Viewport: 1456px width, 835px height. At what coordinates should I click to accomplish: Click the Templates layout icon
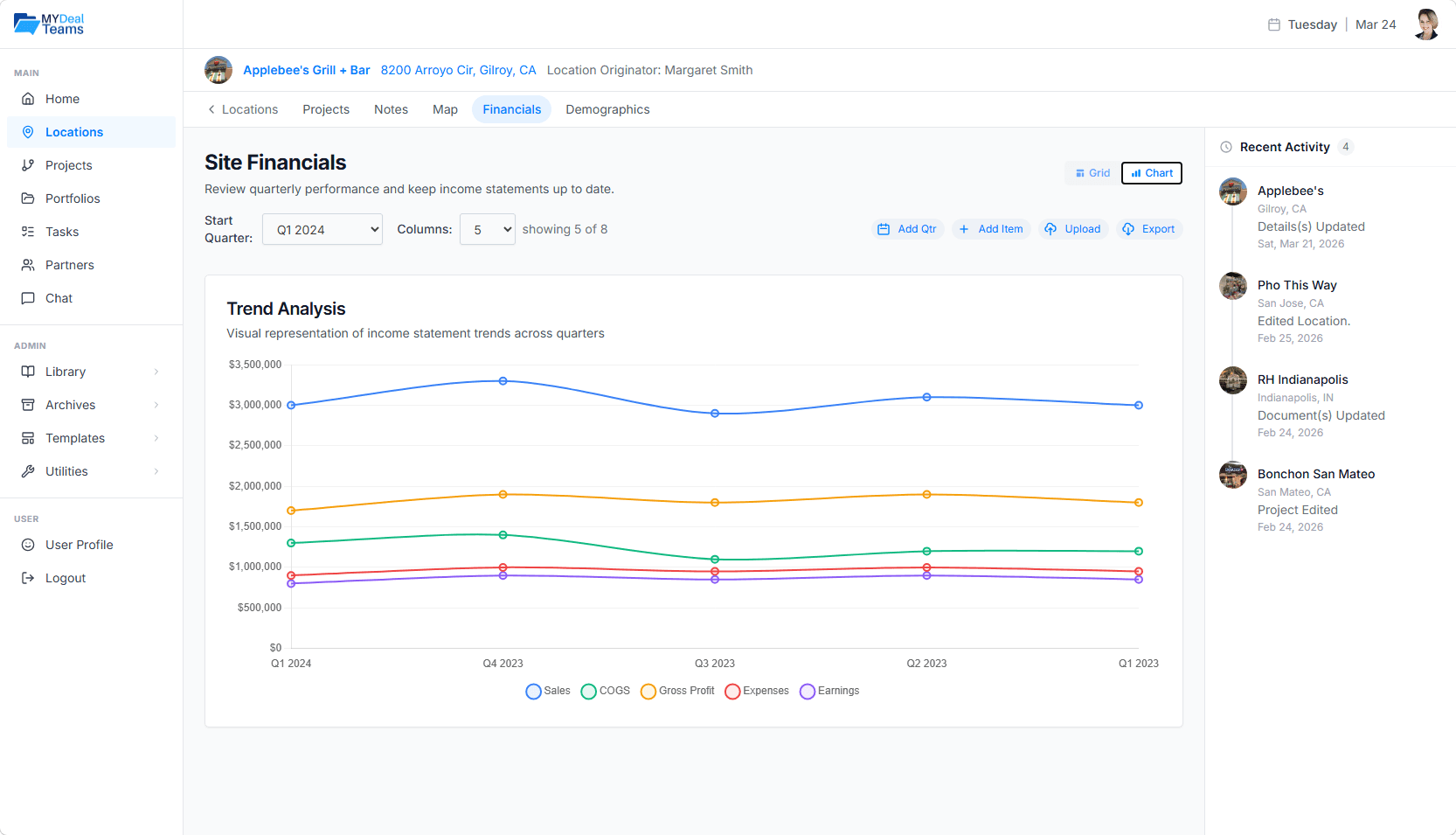click(28, 438)
